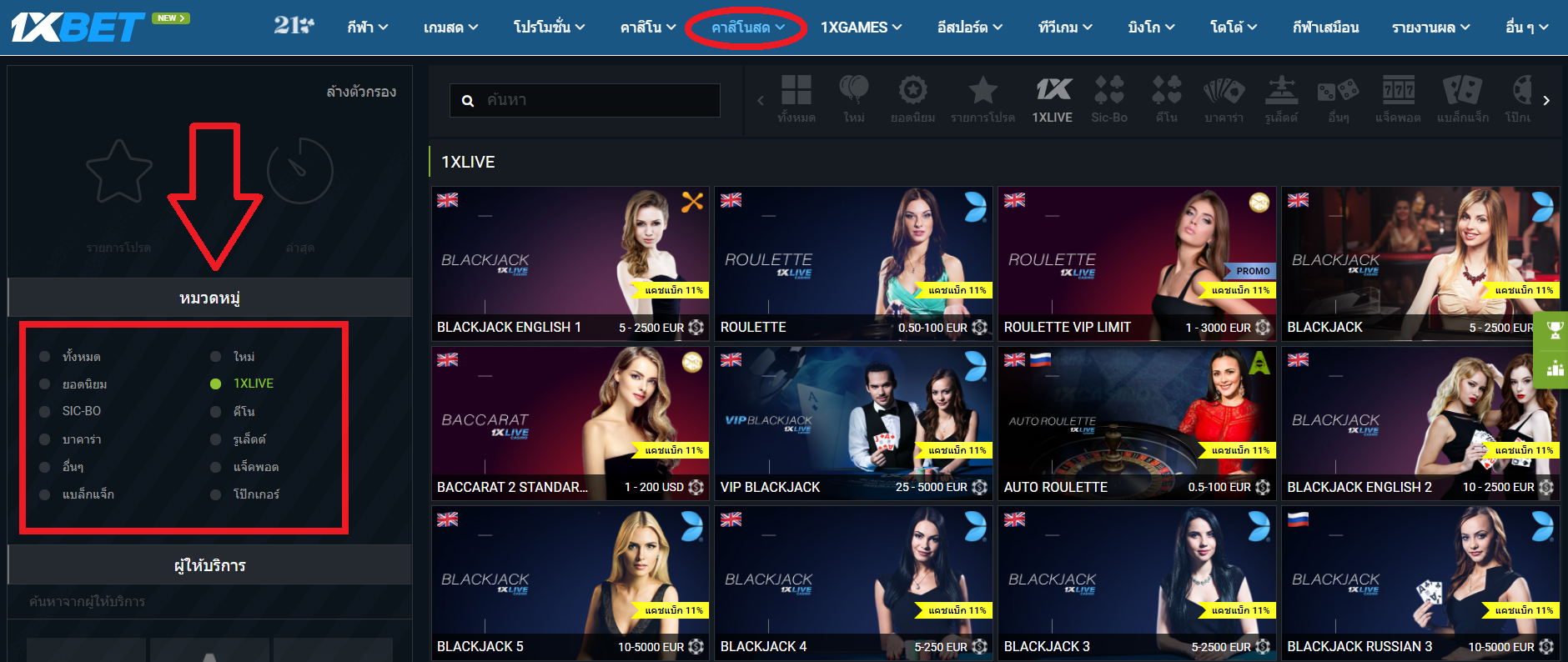Click the ล้างตัวกรอง clear filters link
The width and height of the screenshot is (1568, 662).
361,92
